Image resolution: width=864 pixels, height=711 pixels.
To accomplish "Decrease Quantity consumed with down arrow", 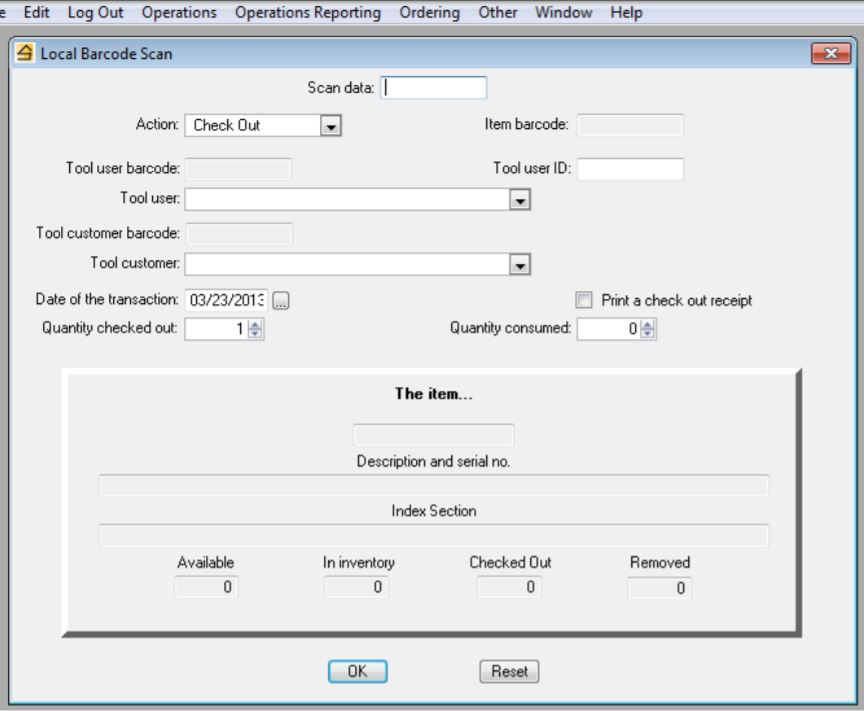I will [648, 333].
